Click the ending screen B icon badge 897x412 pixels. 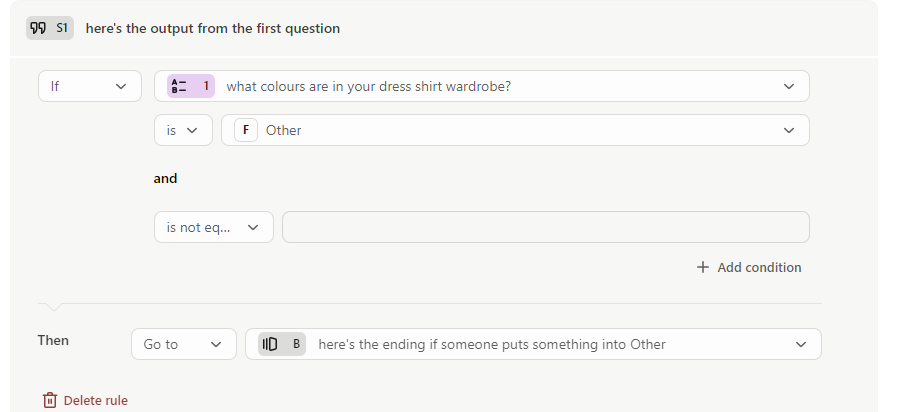coord(282,344)
